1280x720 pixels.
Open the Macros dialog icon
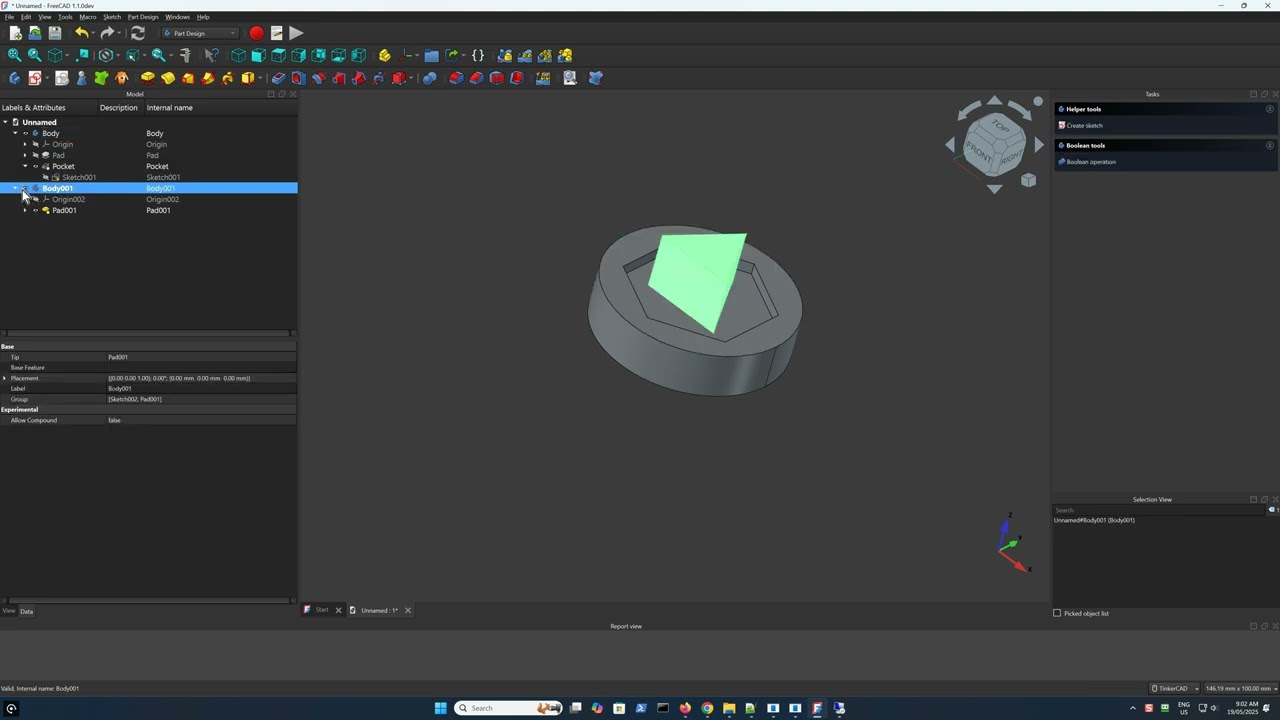coord(277,33)
